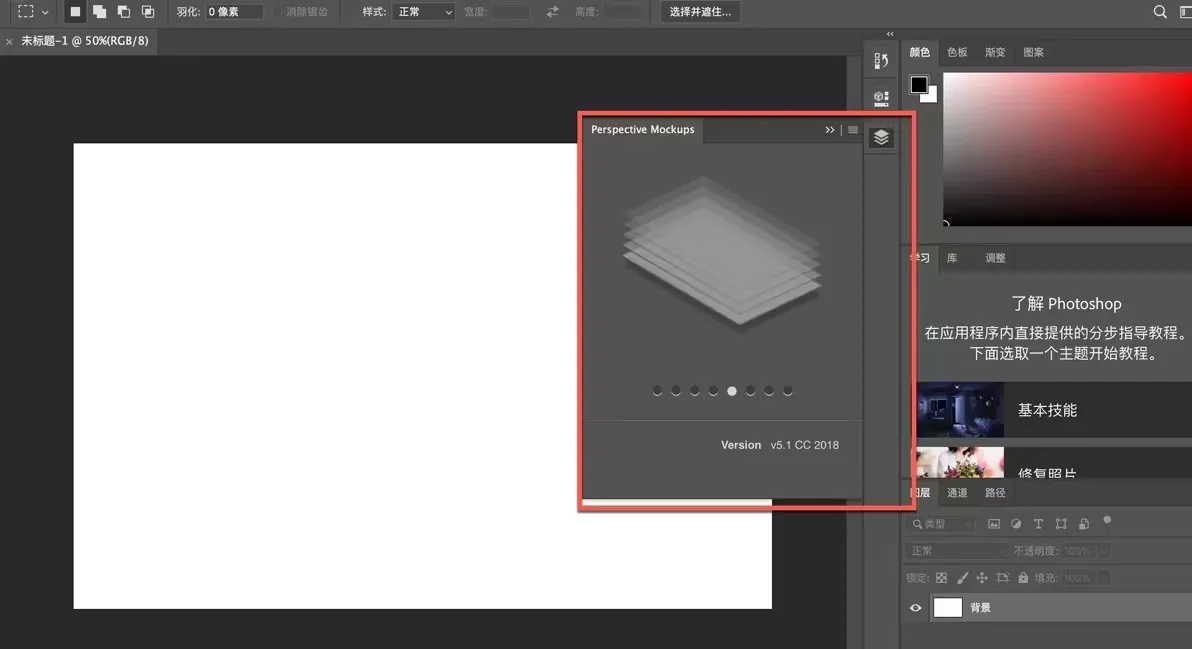Click the Lock transparent pixels icon

pyautogui.click(x=941, y=577)
